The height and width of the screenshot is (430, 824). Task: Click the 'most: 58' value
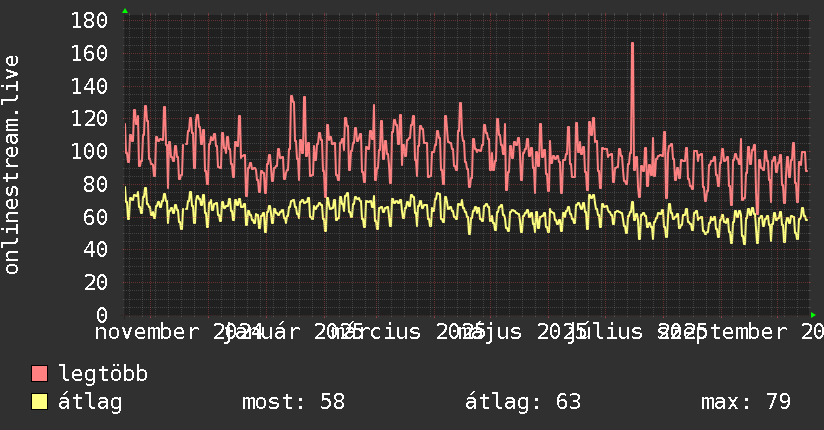(293, 402)
